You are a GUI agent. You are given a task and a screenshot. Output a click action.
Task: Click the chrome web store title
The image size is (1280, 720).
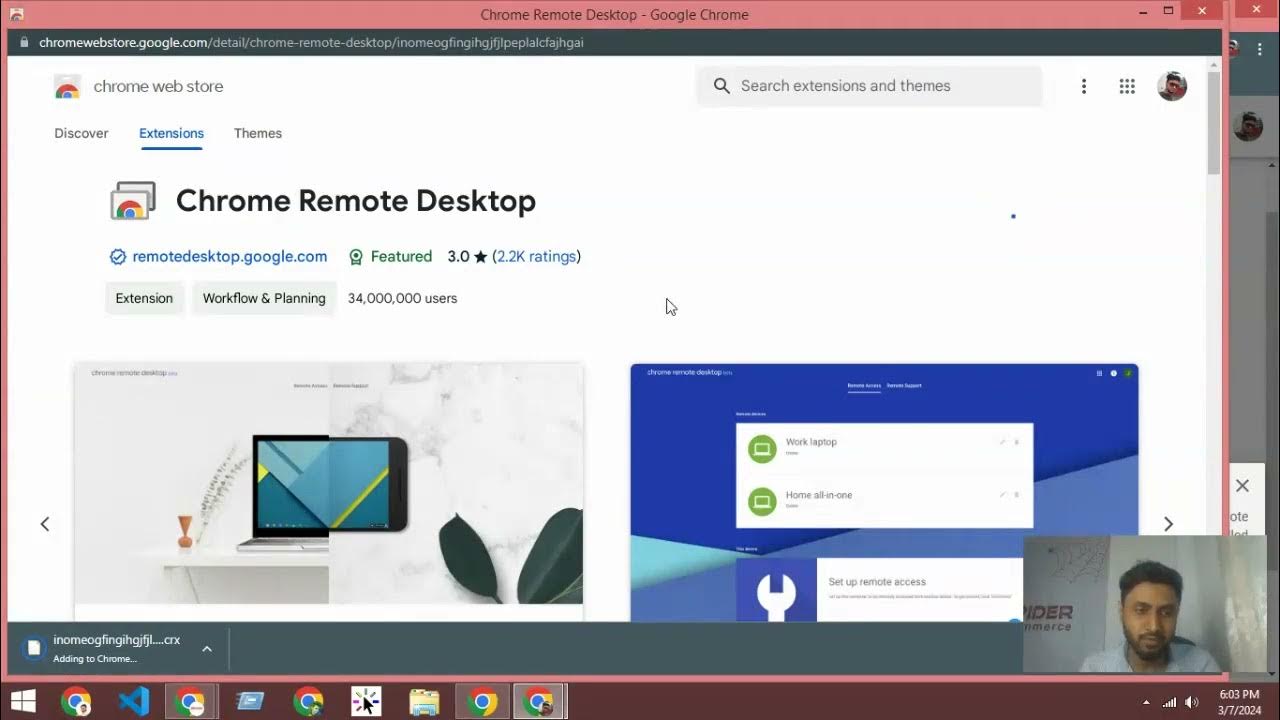[158, 87]
